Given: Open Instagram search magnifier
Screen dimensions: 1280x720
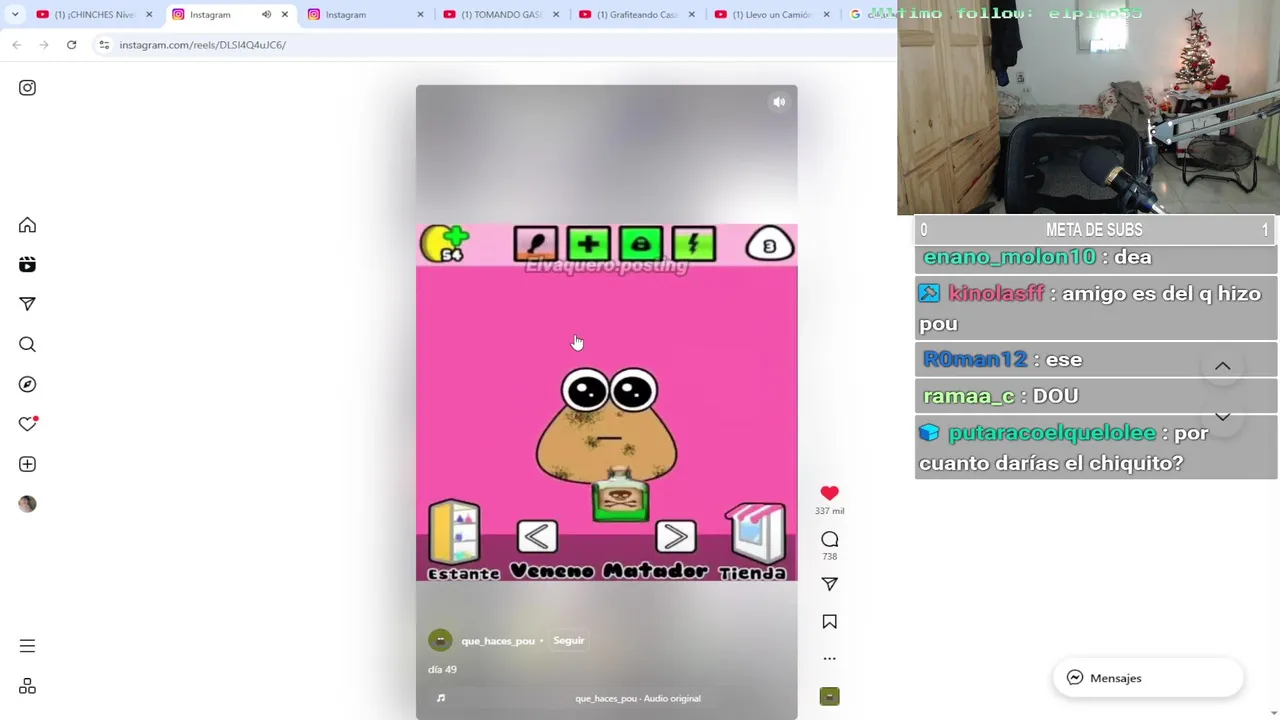Looking at the screenshot, I should [27, 344].
